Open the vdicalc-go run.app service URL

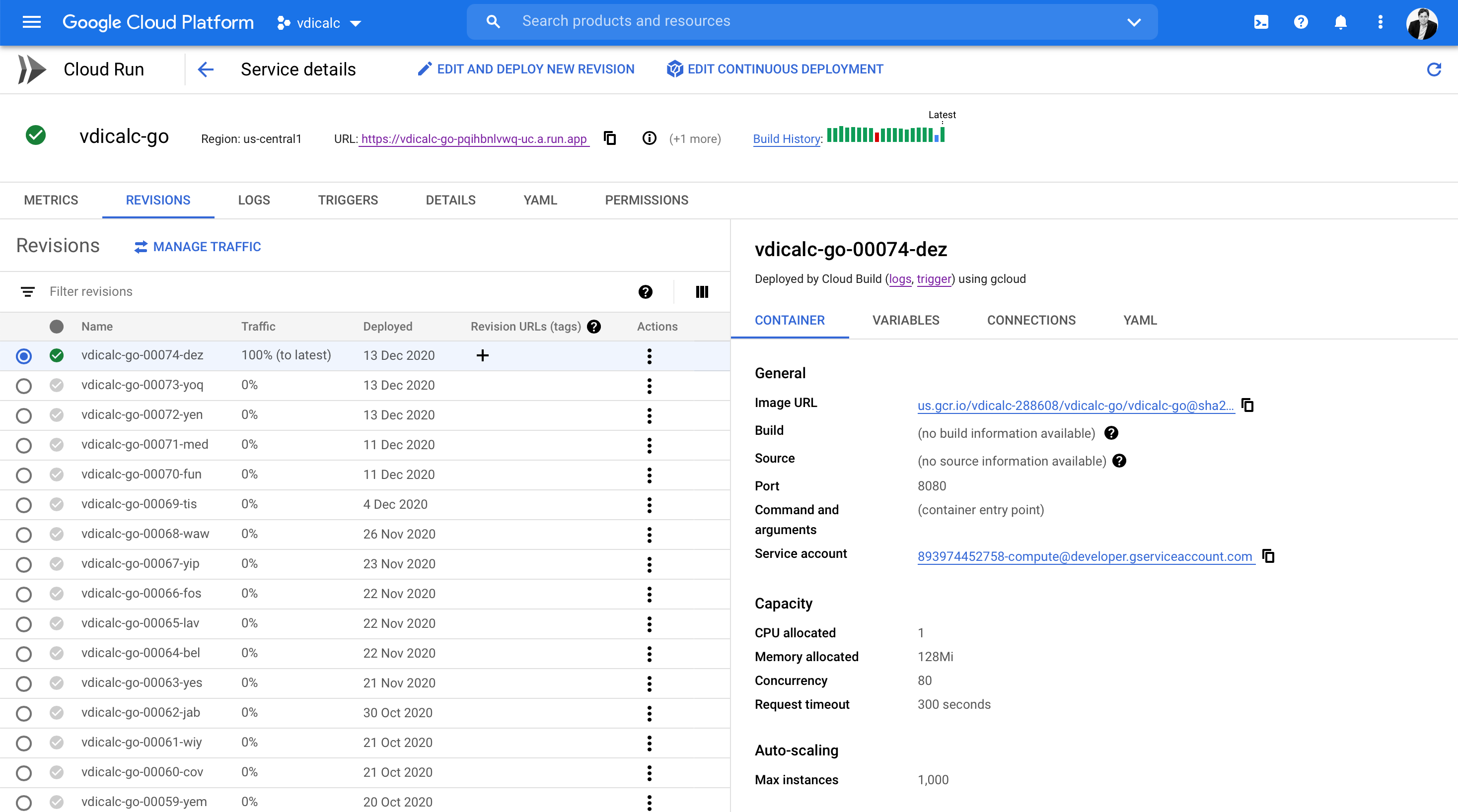click(474, 138)
